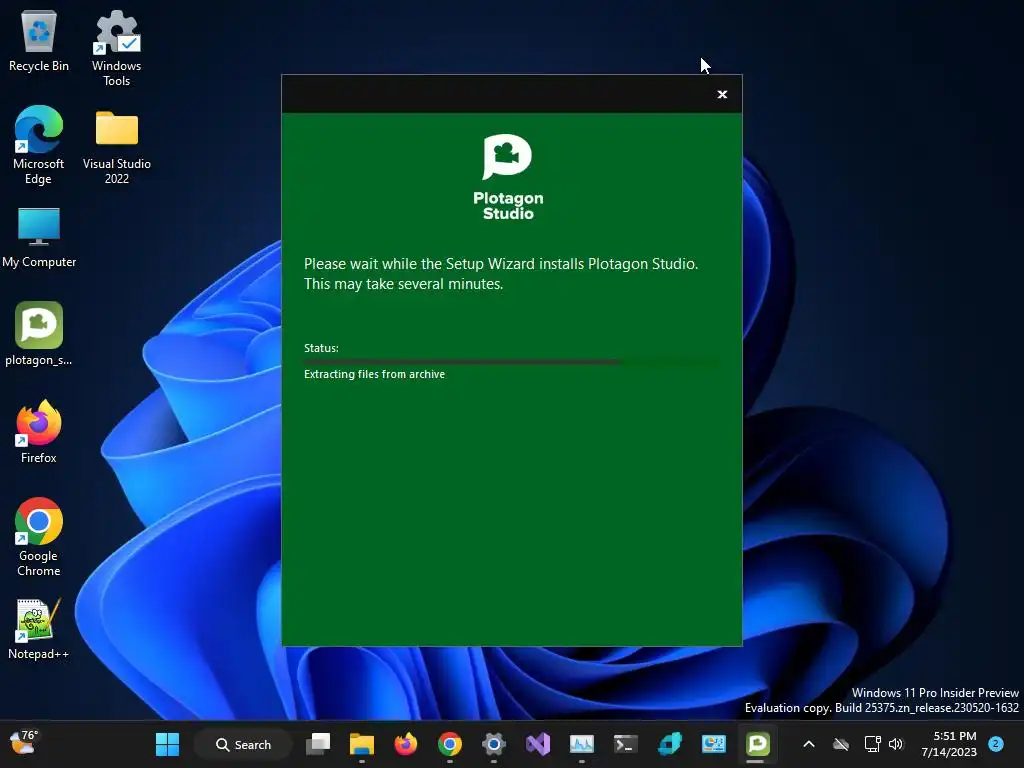The image size is (1024, 768).
Task: Select Windows Tools desktop shortcut
Action: (x=116, y=48)
